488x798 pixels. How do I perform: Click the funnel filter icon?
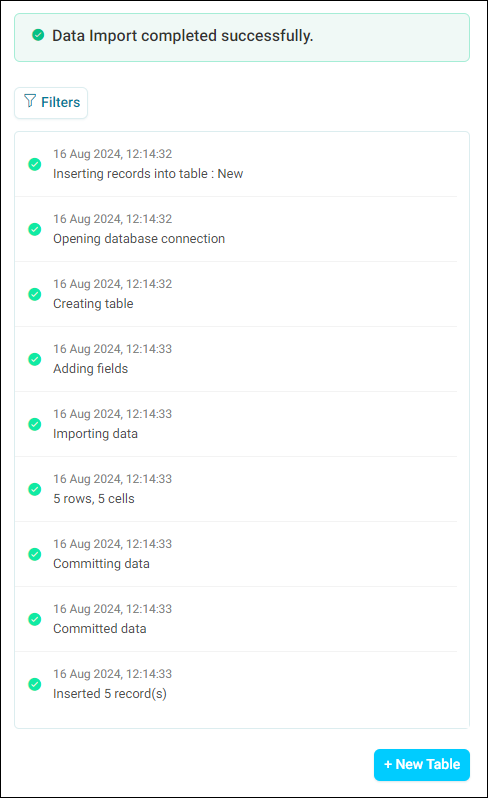[30, 101]
